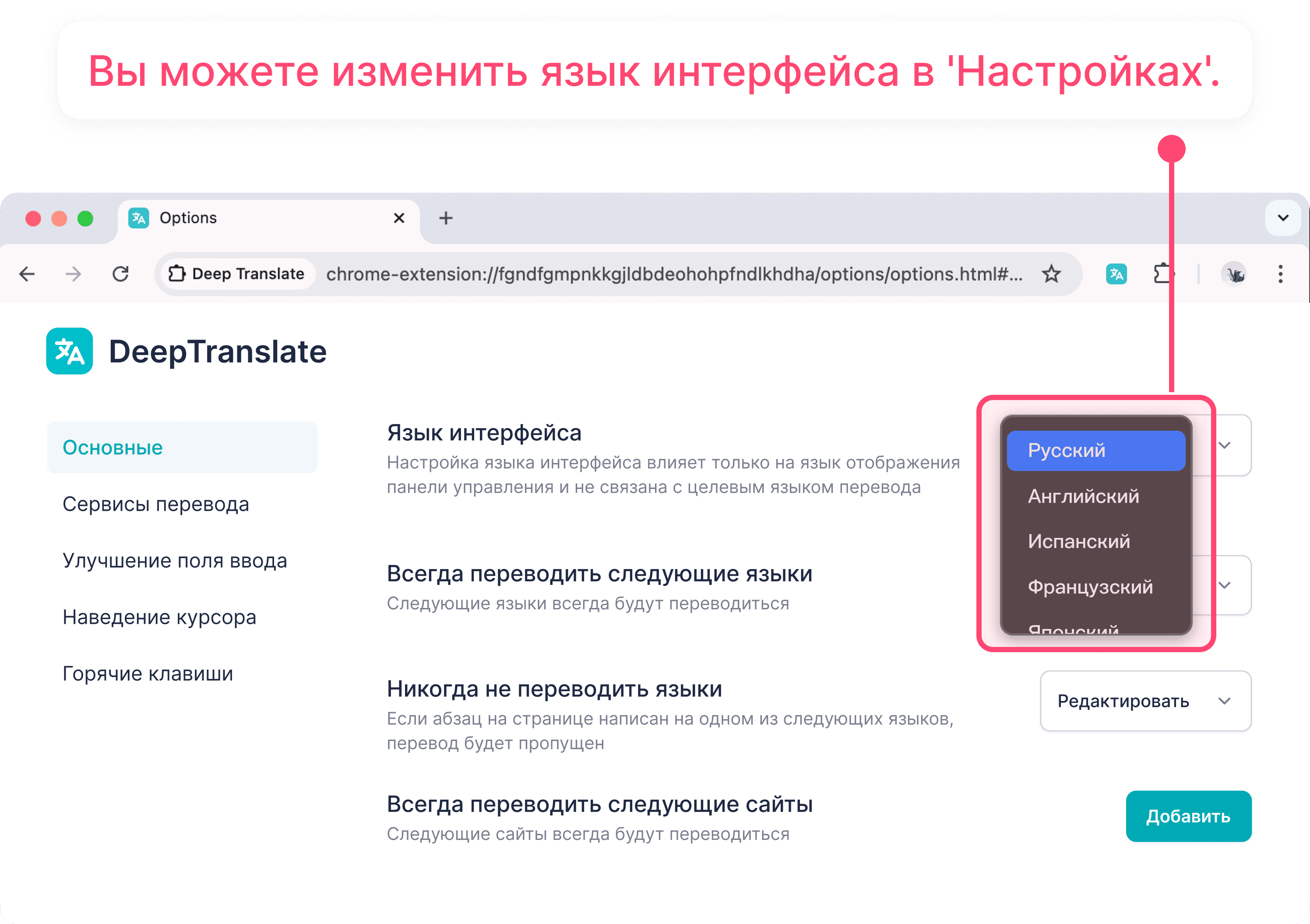Switch to Горячие клавиши settings
1310x924 pixels.
(x=148, y=674)
